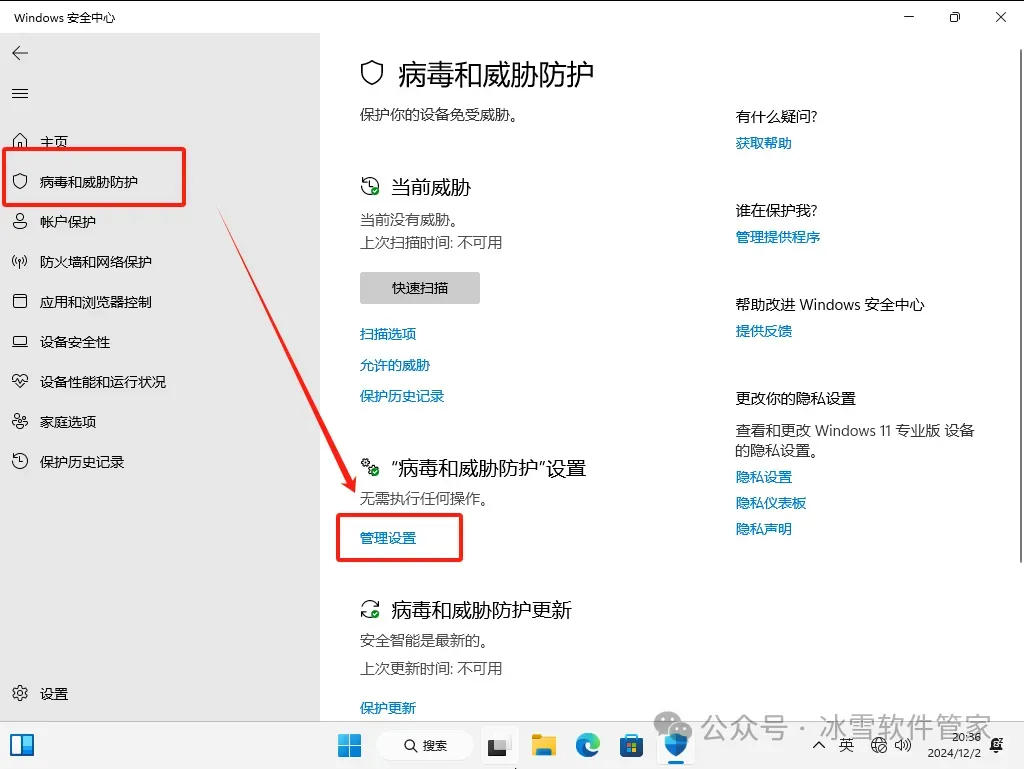Open 应用和浏览器控制 page
1024x769 pixels.
(96, 302)
